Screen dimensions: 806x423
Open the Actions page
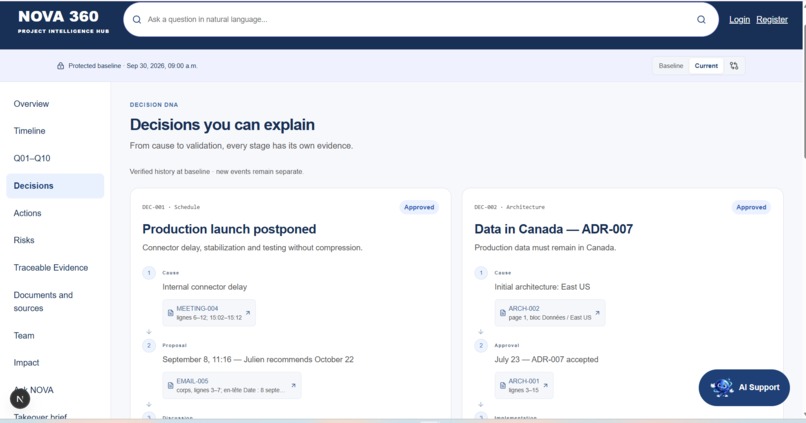coord(27,213)
